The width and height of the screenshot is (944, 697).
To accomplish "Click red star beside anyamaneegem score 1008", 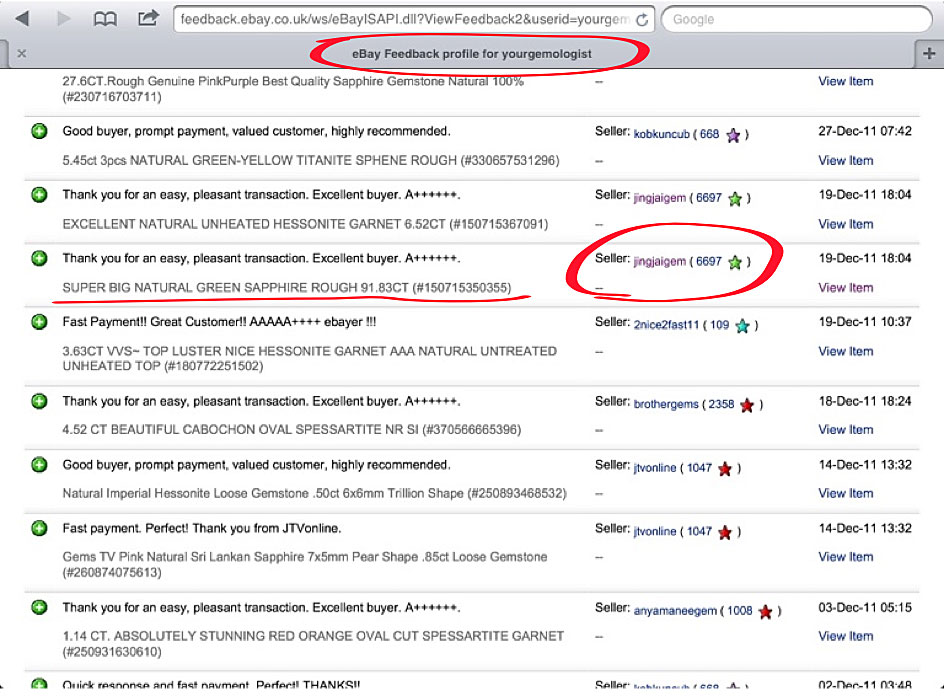I will click(765, 612).
